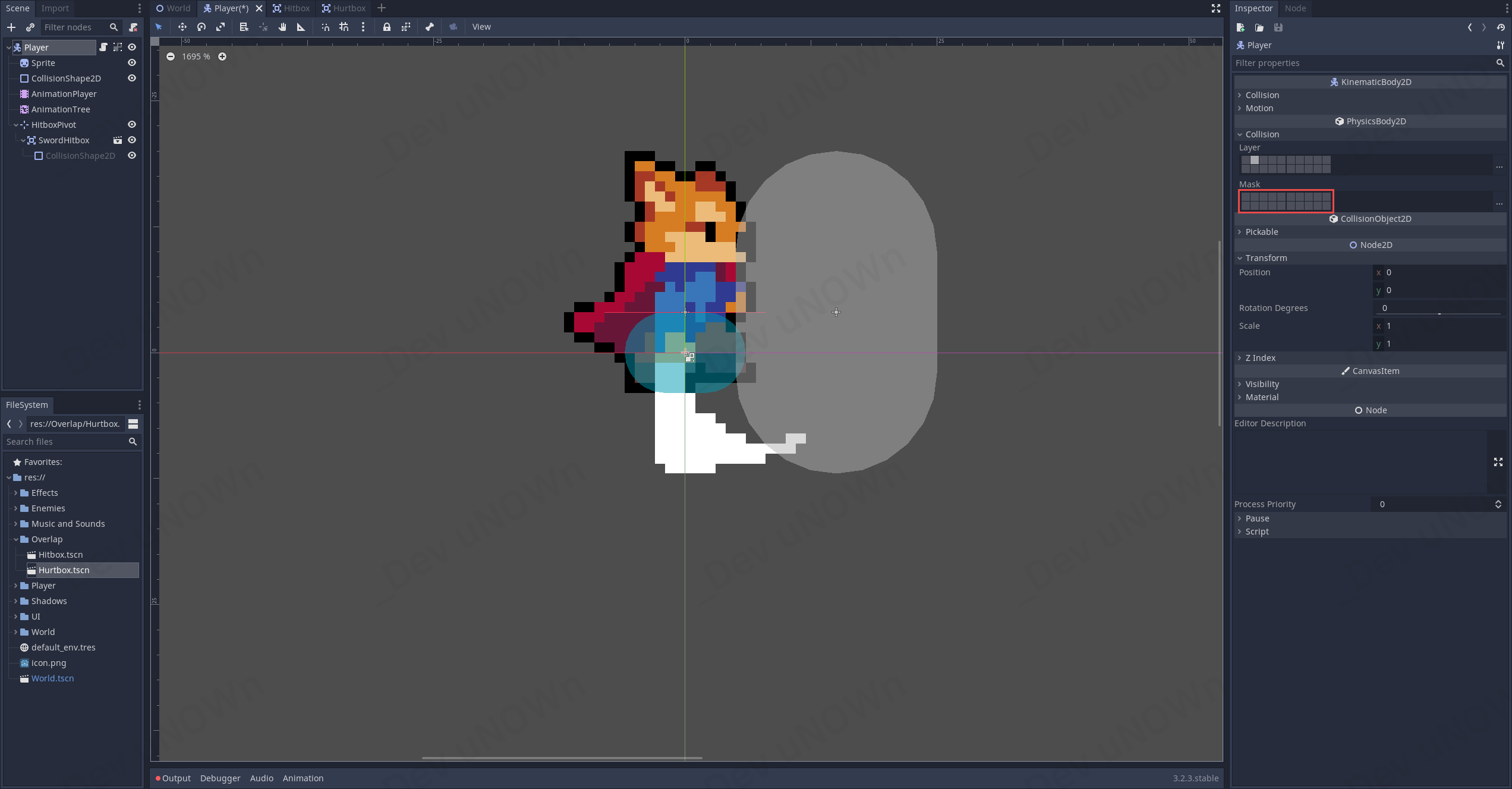Viewport: 1512px width, 789px height.
Task: Select the Ruler mode tool
Action: 301,27
